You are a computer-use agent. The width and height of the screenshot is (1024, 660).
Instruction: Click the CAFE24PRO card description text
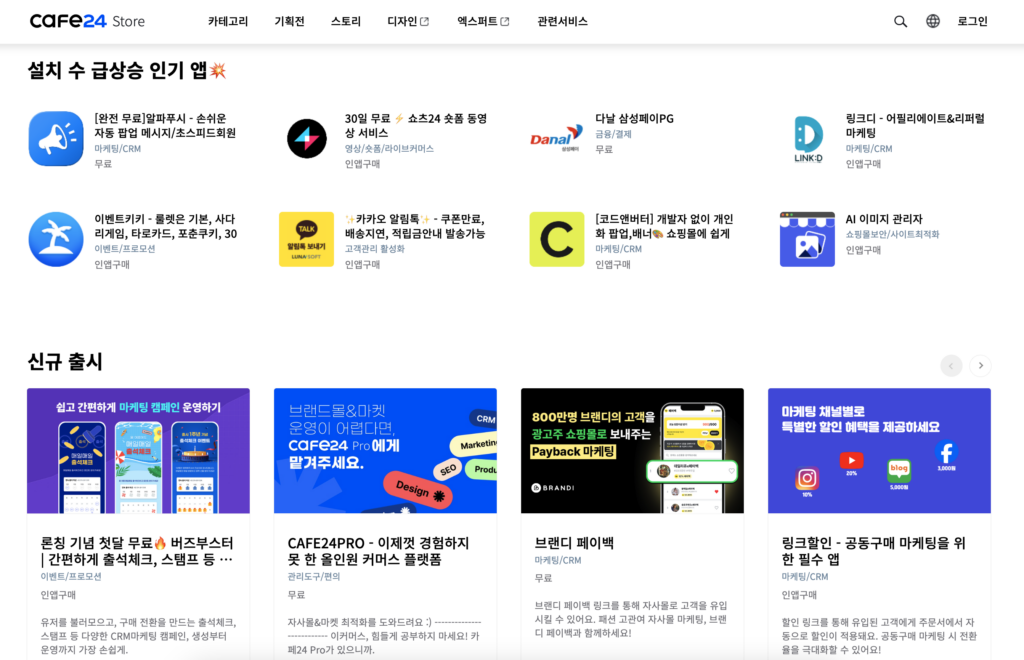point(384,636)
